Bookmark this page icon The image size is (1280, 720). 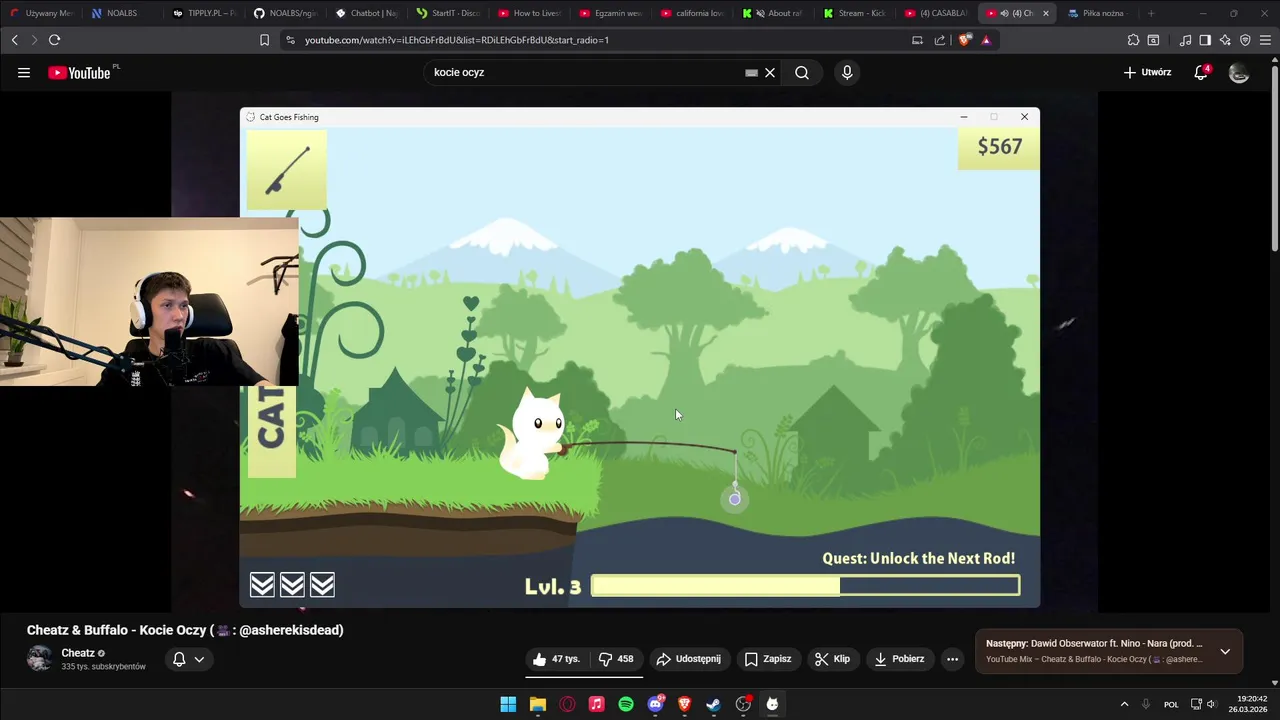point(264,40)
